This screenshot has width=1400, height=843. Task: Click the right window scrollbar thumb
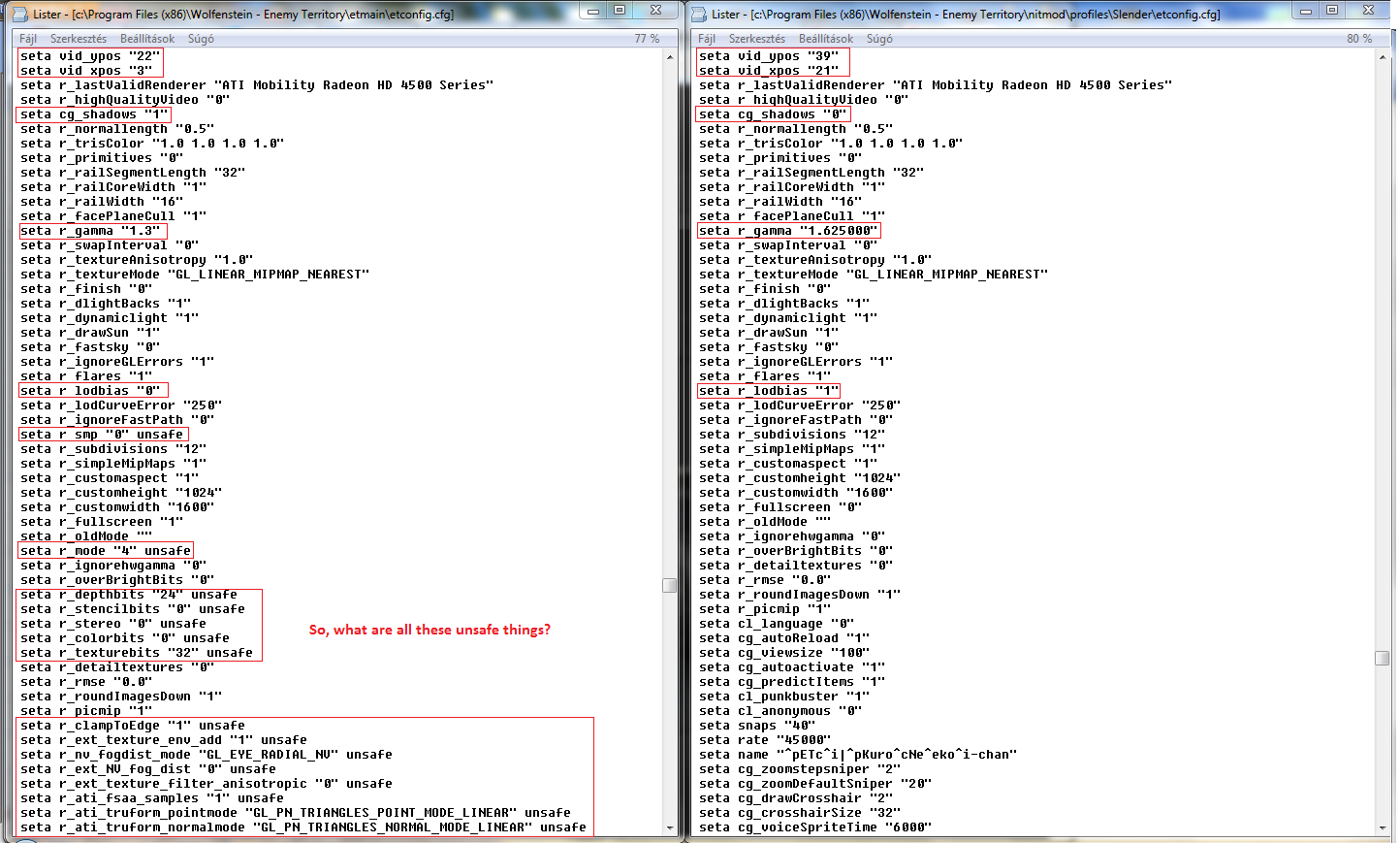1383,658
